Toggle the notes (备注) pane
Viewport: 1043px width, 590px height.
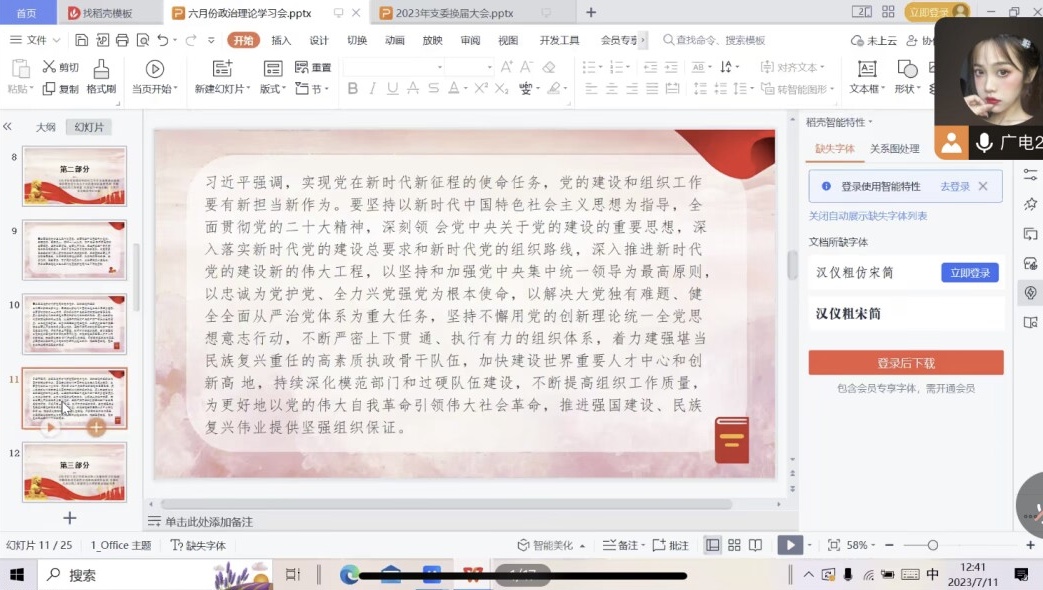[x=620, y=545]
